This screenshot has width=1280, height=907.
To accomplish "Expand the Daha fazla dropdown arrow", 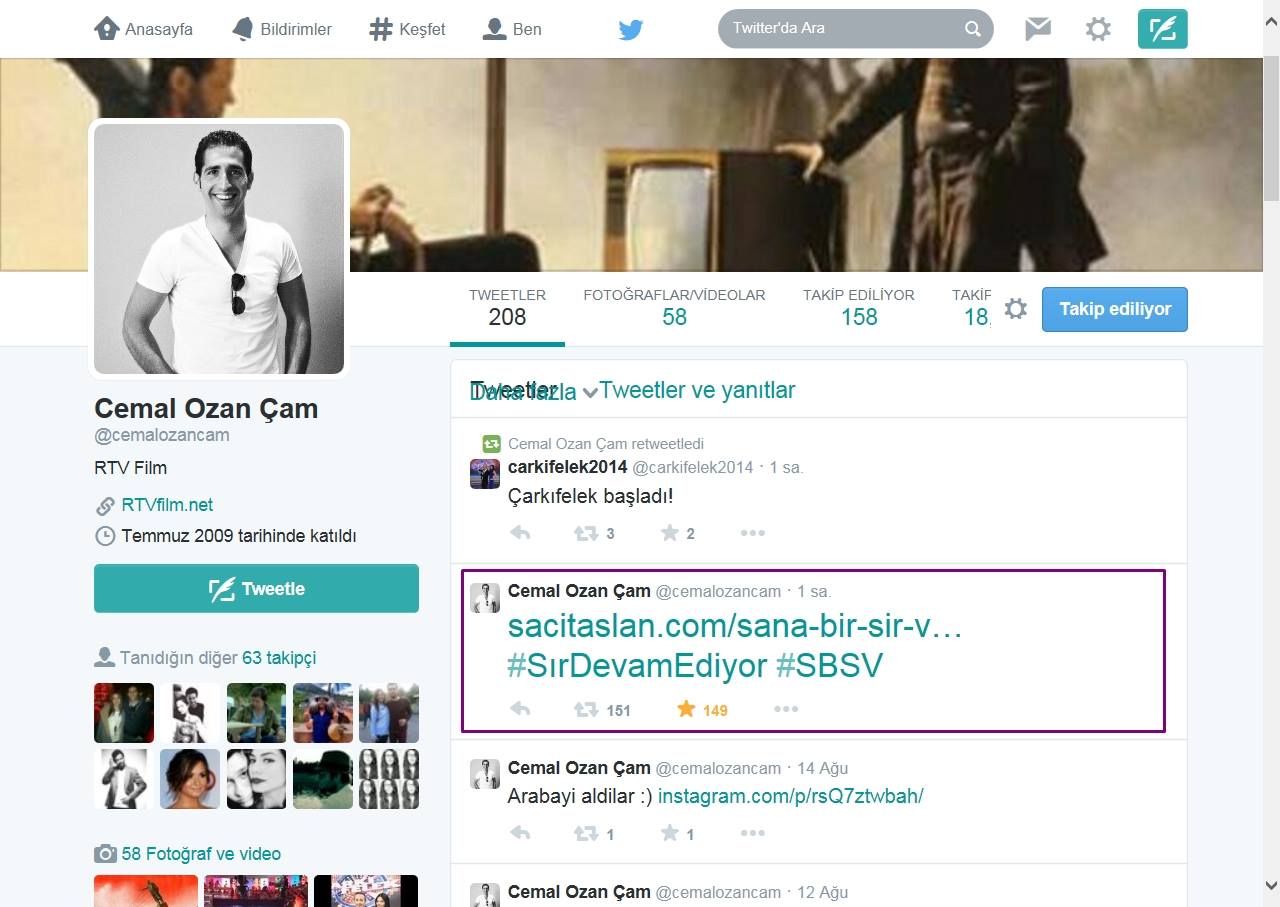I will tap(590, 392).
